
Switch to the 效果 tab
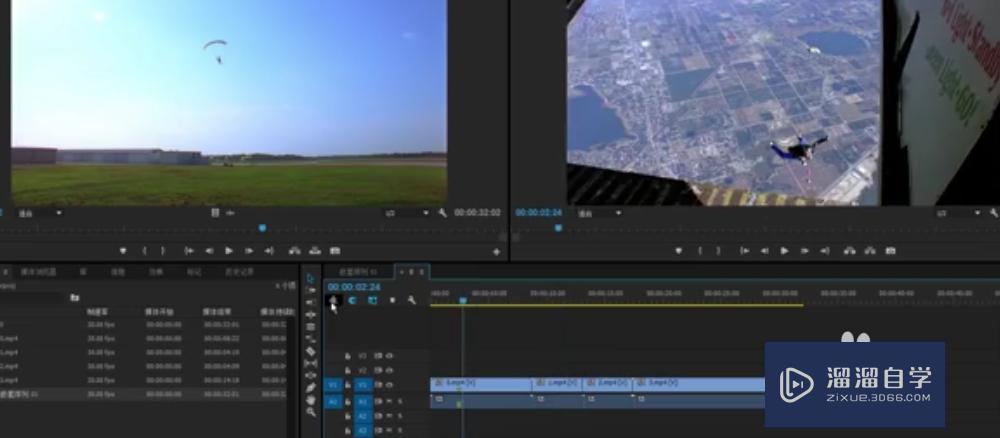[x=156, y=272]
